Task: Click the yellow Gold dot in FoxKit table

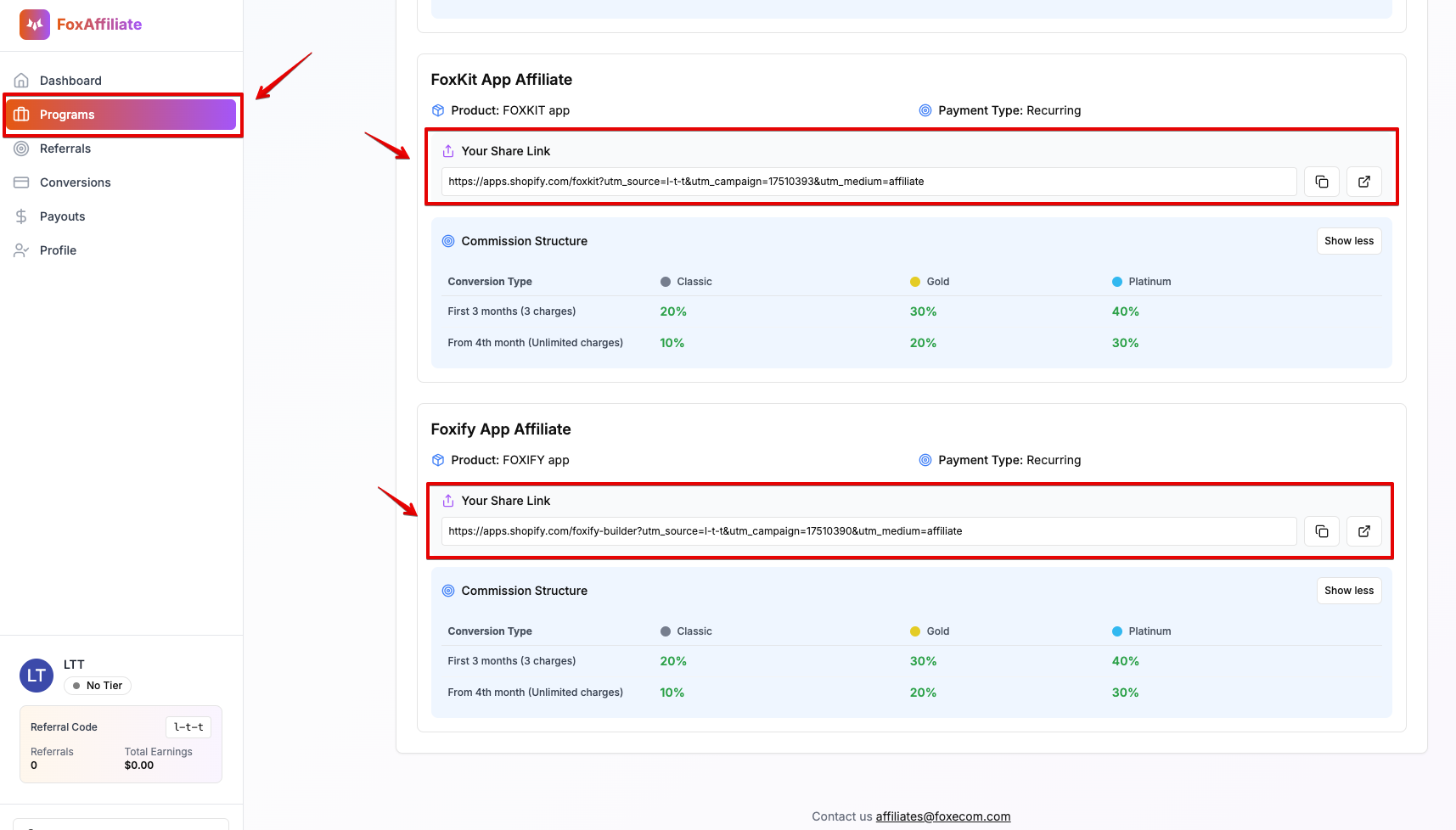Action: pyautogui.click(x=915, y=282)
